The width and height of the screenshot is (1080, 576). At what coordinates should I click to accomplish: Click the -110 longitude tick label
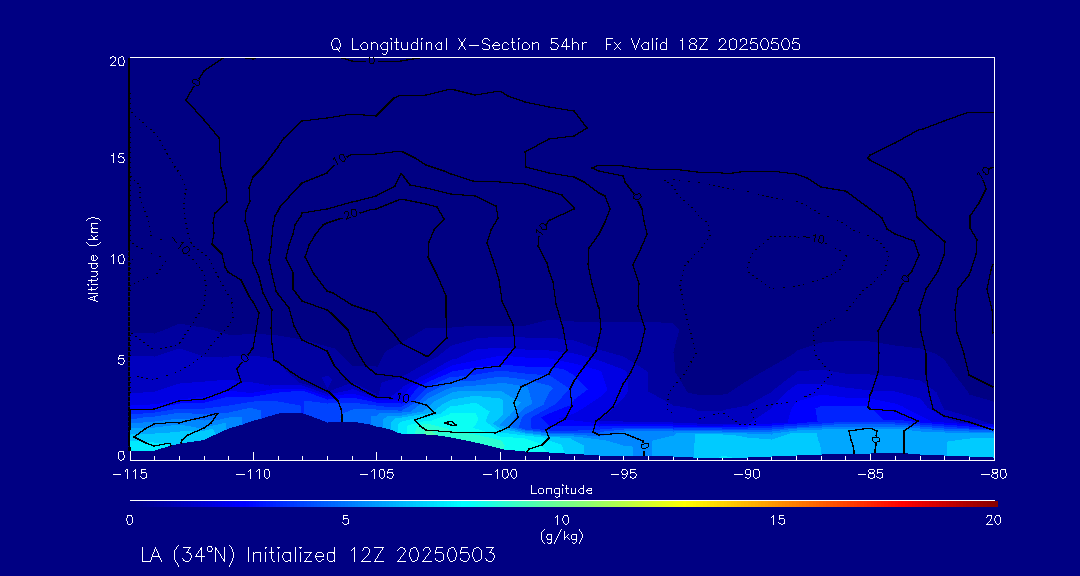[253, 475]
